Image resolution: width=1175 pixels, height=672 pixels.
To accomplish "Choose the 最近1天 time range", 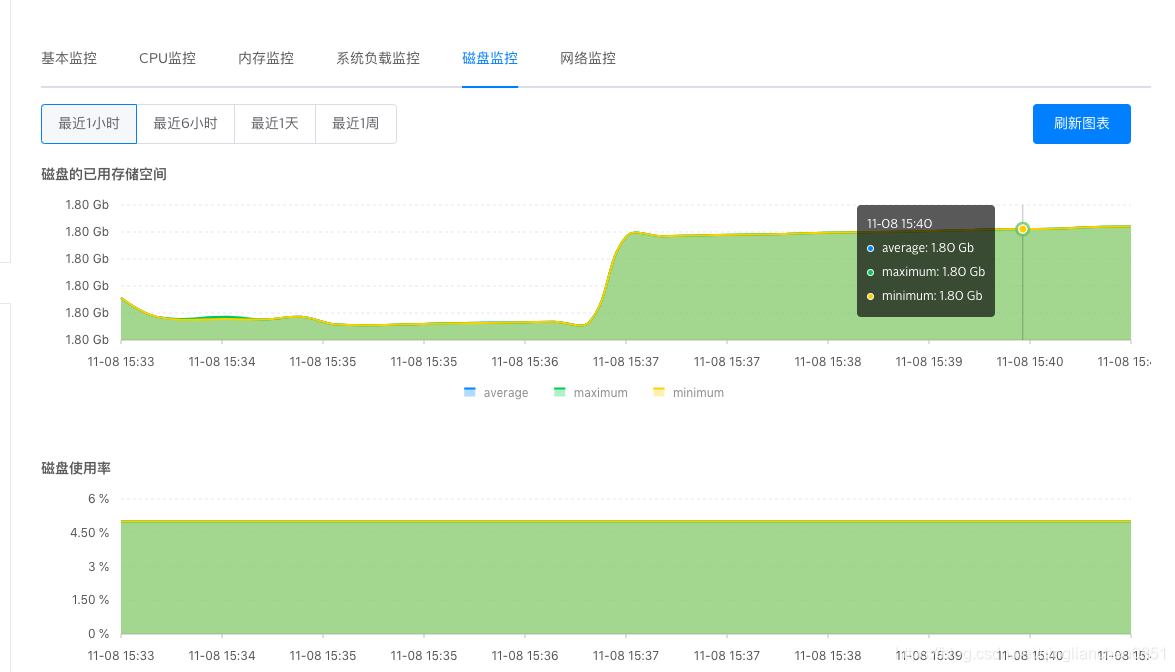I will 275,124.
